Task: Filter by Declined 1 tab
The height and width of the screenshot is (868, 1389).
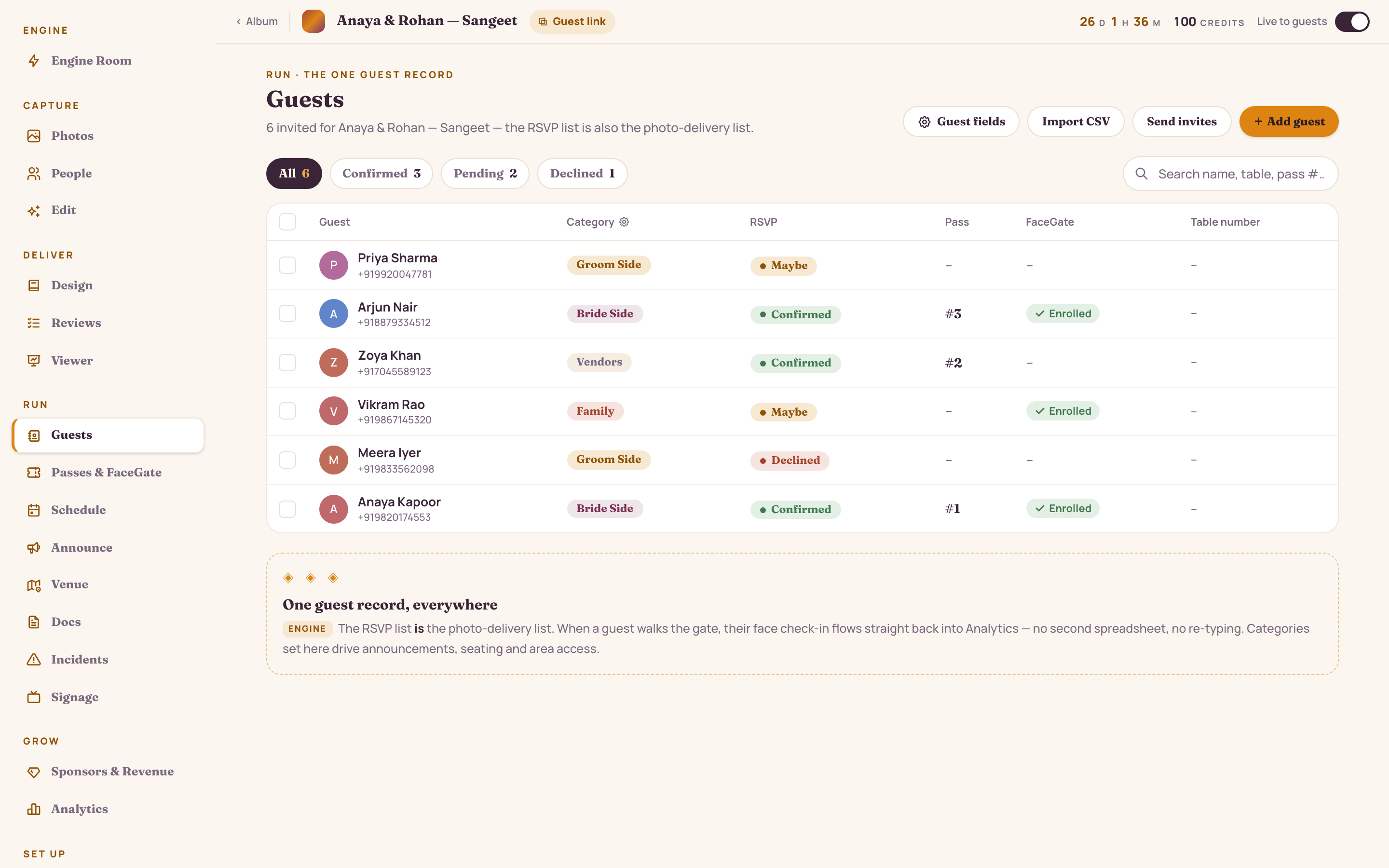Action: click(x=582, y=174)
